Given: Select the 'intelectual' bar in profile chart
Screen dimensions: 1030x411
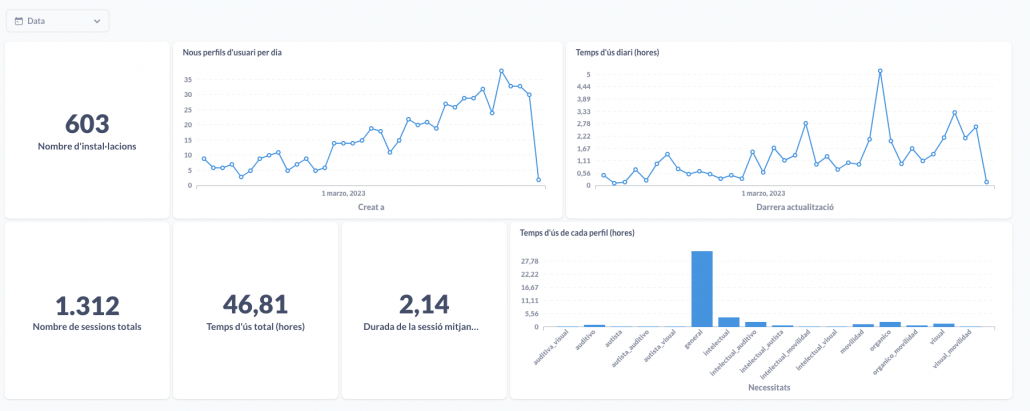Looking at the screenshot, I should 729,321.
